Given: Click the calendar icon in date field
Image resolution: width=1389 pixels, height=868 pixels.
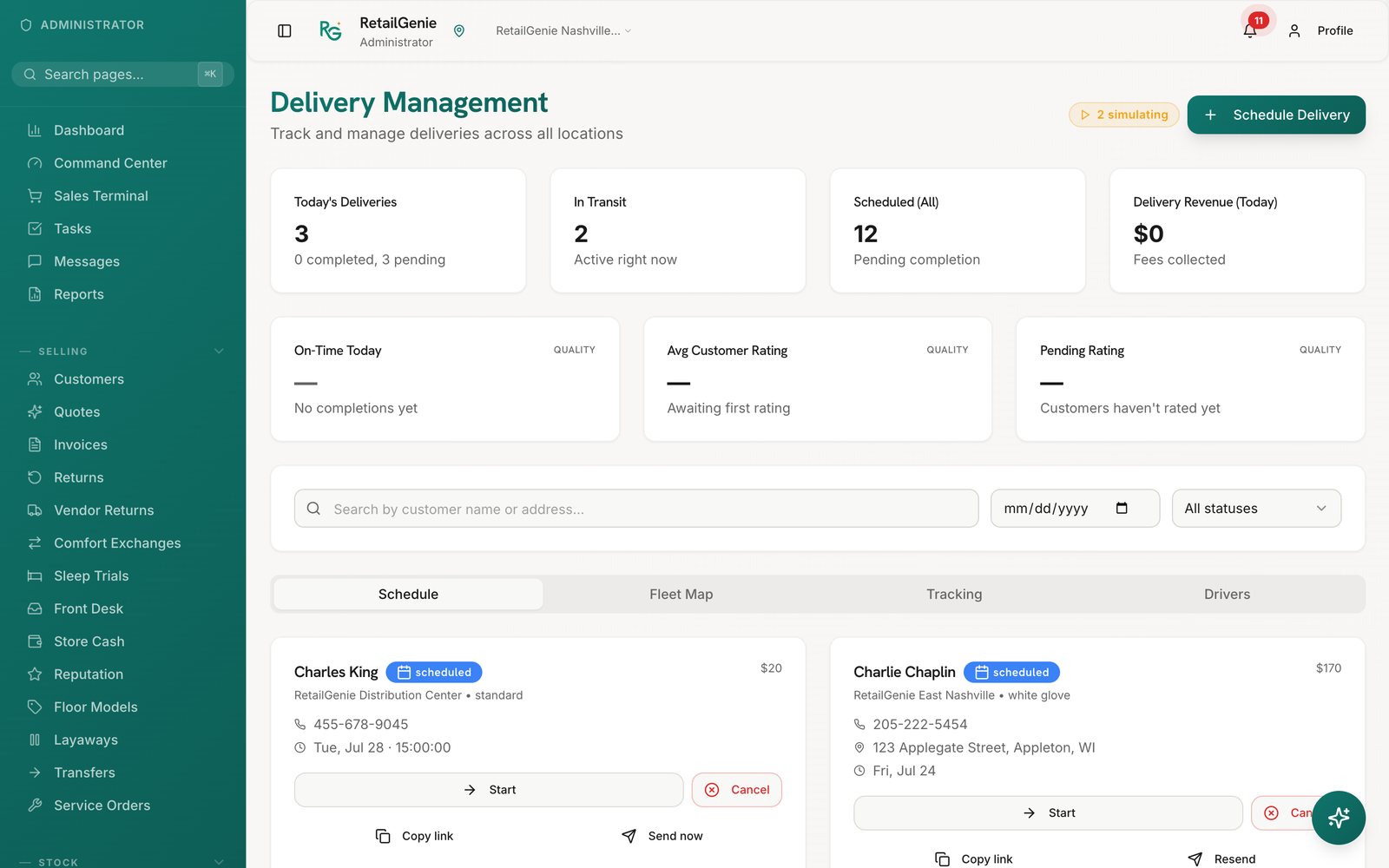Looking at the screenshot, I should 1122,508.
